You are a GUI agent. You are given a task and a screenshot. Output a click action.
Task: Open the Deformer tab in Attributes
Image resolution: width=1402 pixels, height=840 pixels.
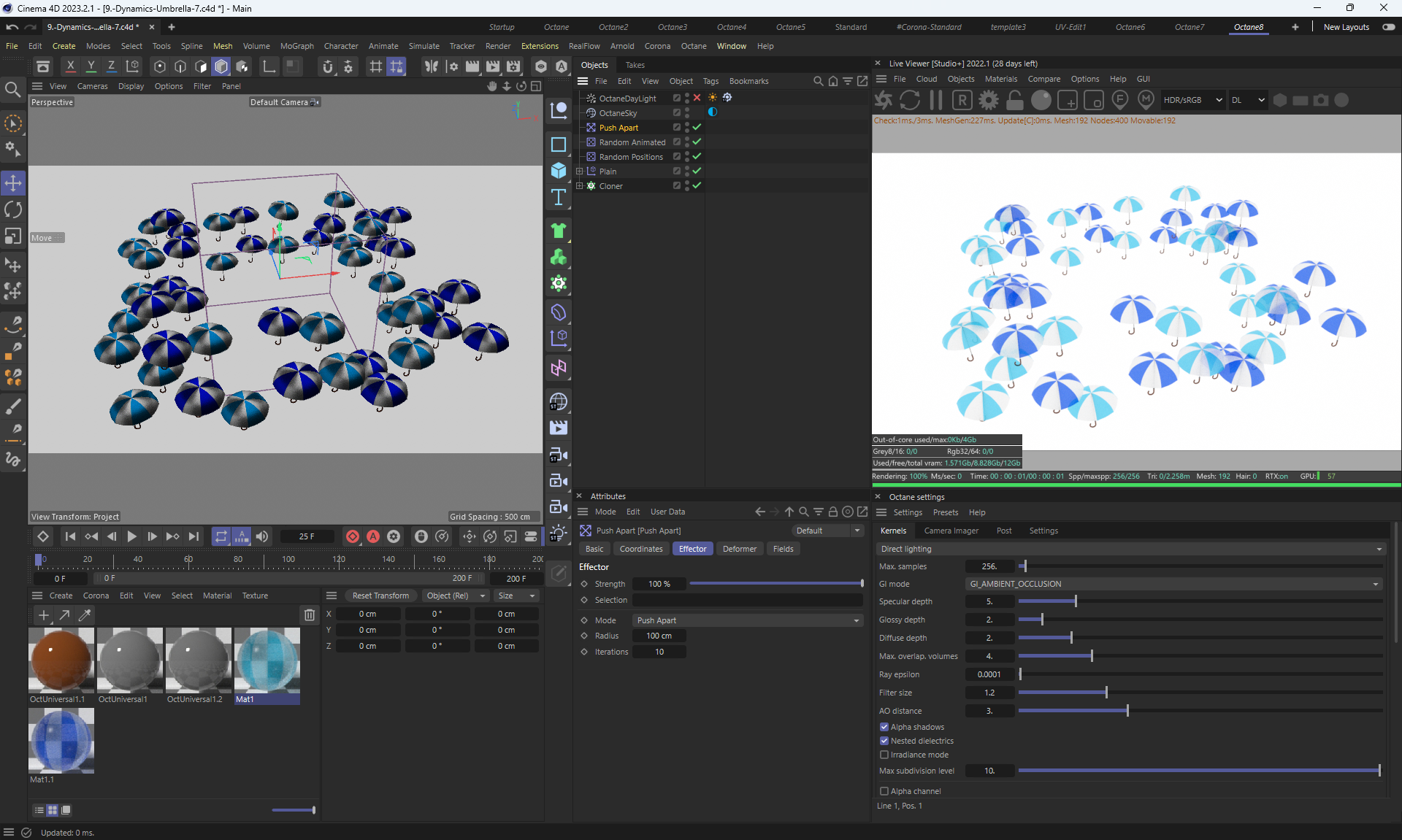739,549
